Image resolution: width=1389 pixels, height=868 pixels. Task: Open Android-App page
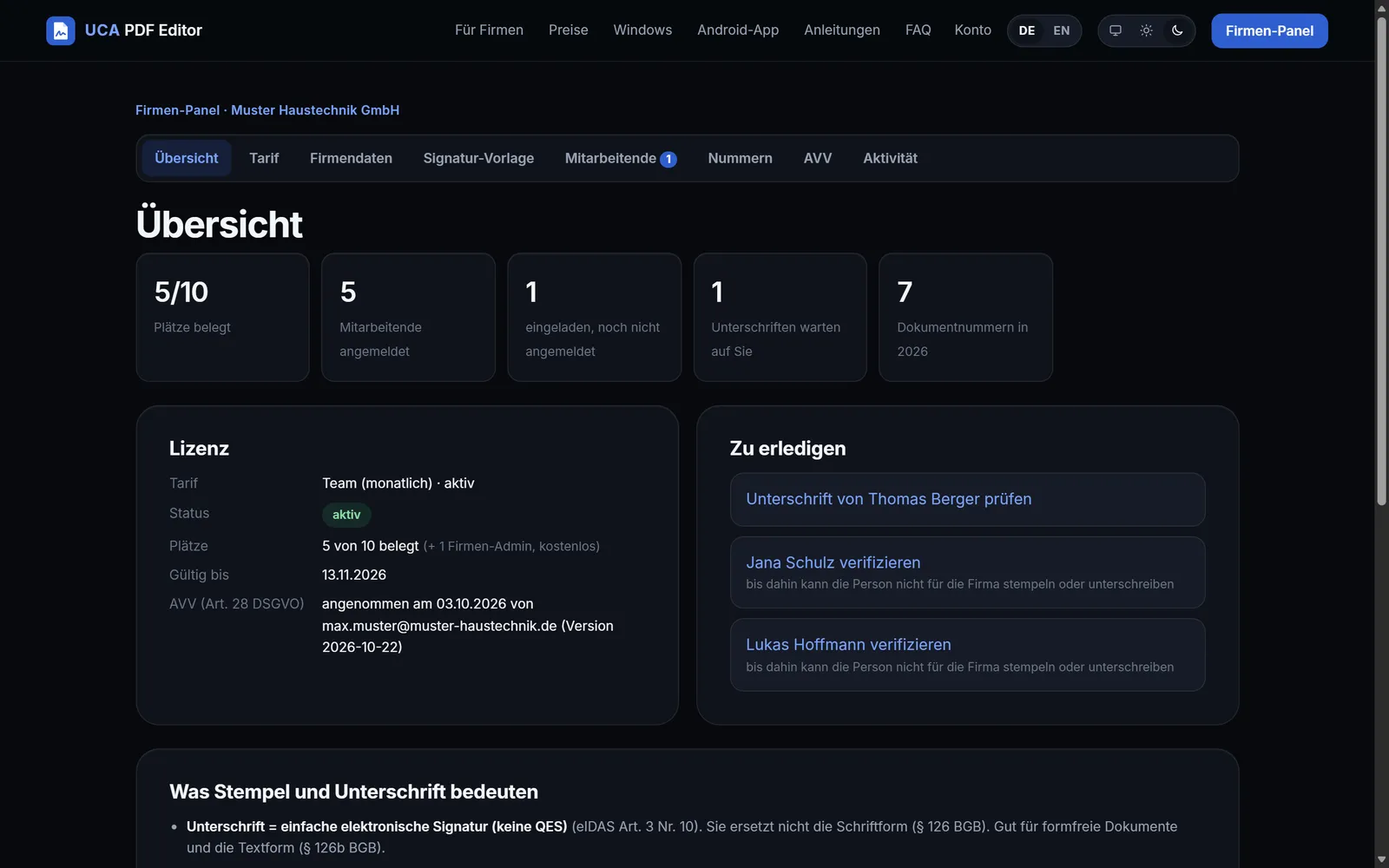(x=738, y=30)
